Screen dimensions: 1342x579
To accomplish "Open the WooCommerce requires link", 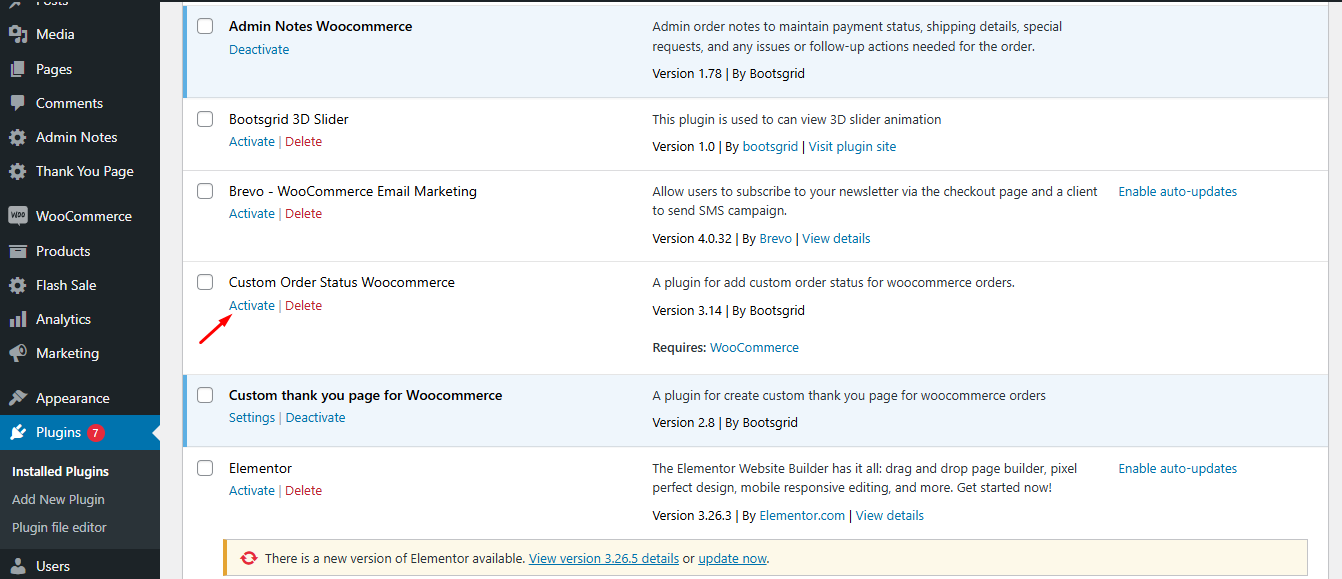I will coord(754,347).
